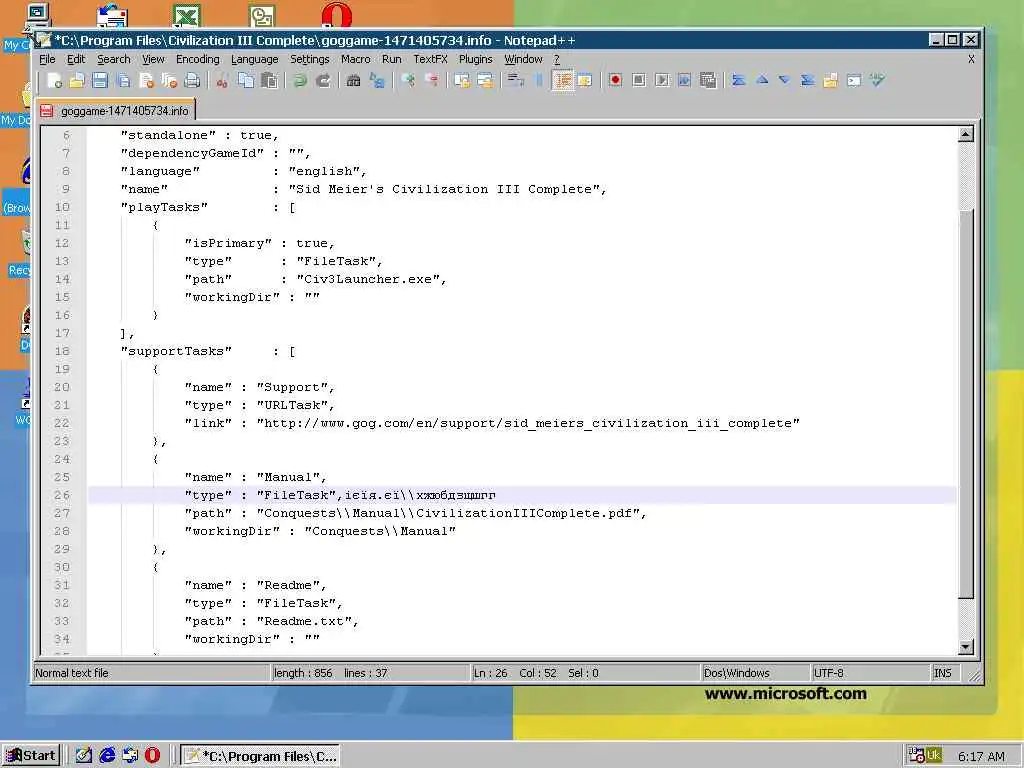Open the Encoding menu
This screenshot has height=768, width=1024.
198,59
